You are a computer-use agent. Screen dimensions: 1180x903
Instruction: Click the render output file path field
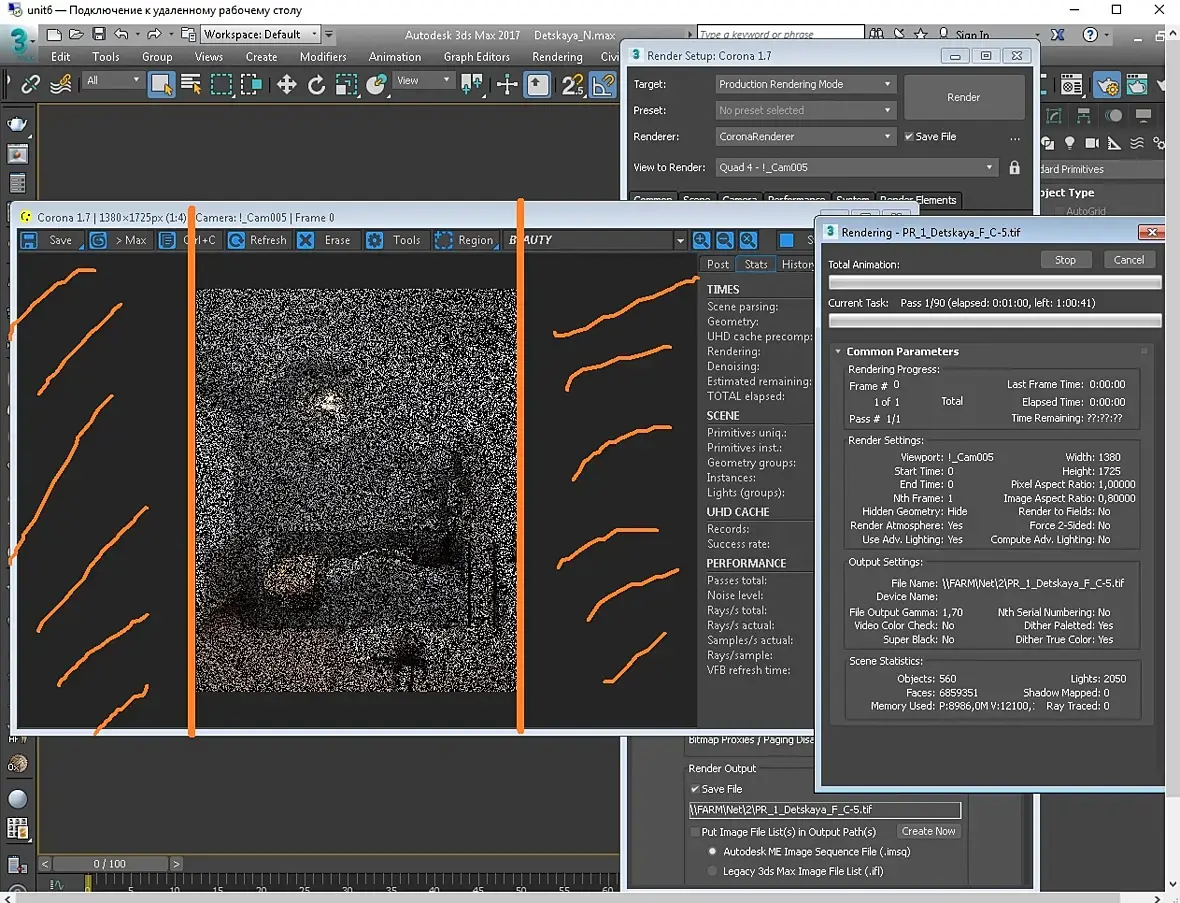tap(824, 810)
